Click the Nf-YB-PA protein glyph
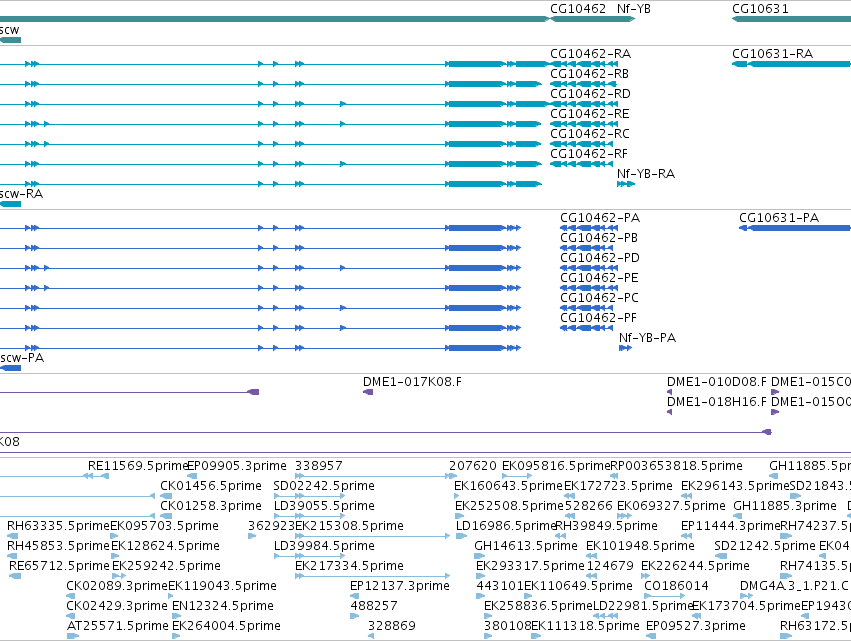This screenshot has width=851, height=641. (625, 348)
